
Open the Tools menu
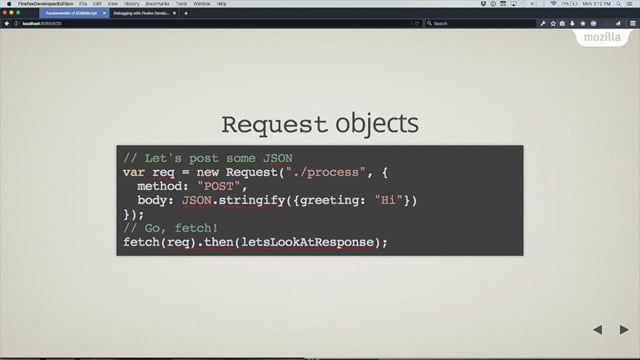tap(182, 4)
